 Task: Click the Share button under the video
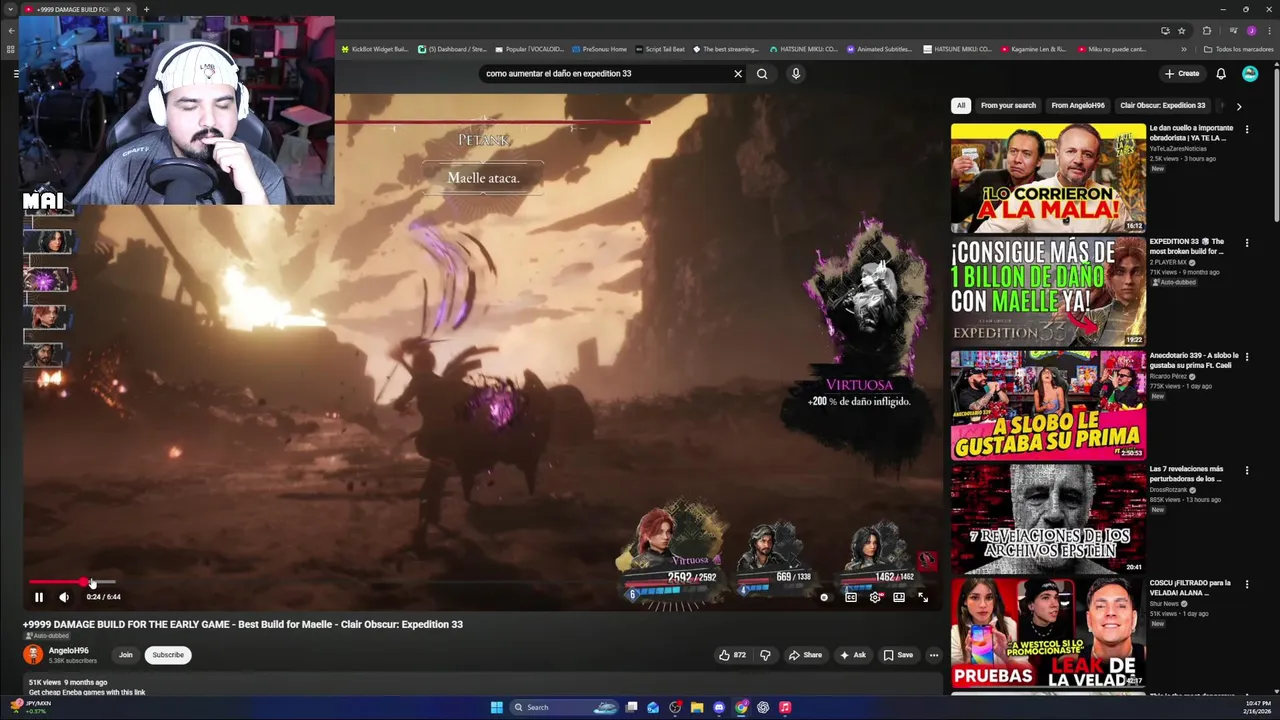pyautogui.click(x=805, y=655)
